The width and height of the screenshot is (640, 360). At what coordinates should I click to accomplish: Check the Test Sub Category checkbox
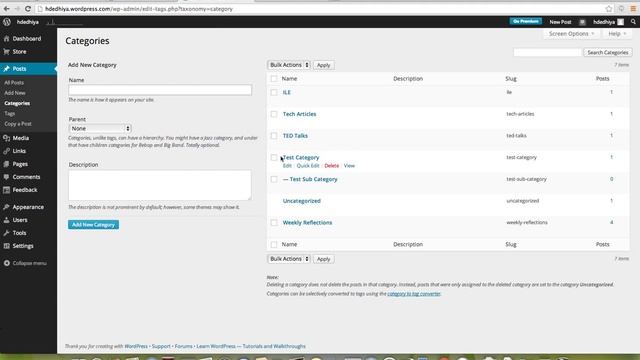pyautogui.click(x=274, y=179)
